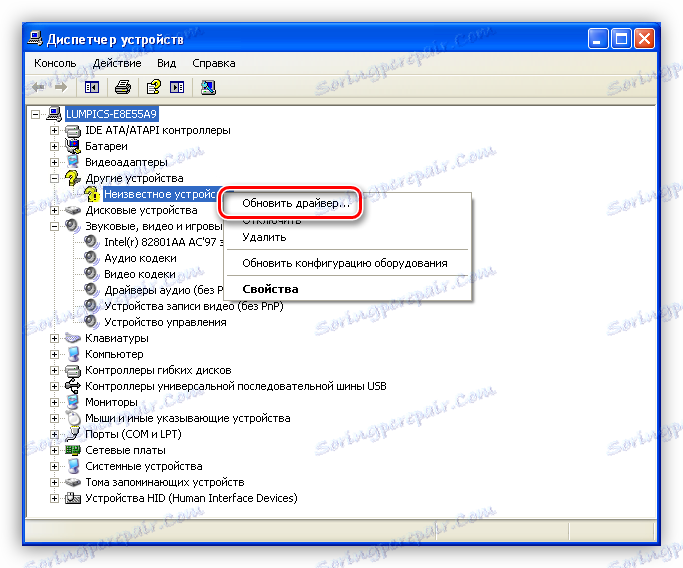Collapse the Другие устройства node
The height and width of the screenshot is (568, 683).
(54, 178)
